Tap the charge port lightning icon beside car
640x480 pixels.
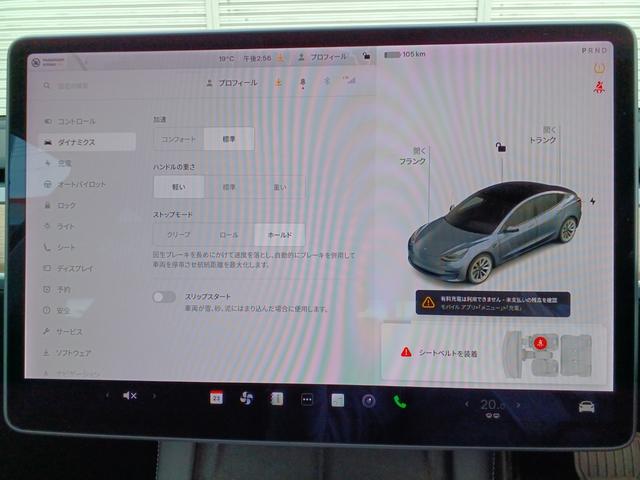(x=593, y=201)
